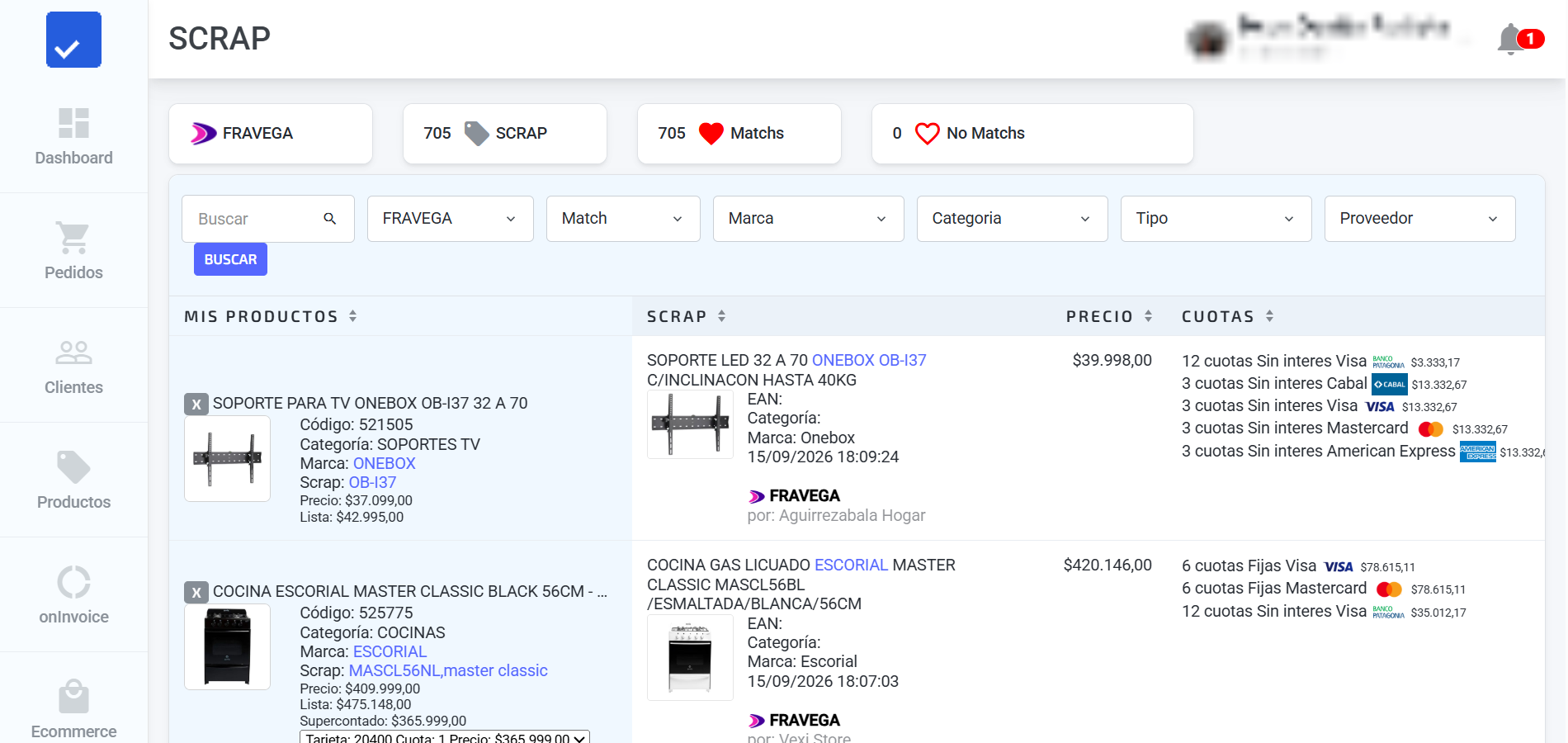Remove the SOPORTE PARA TV ONEBOX match
1568x743 pixels.
[x=196, y=404]
